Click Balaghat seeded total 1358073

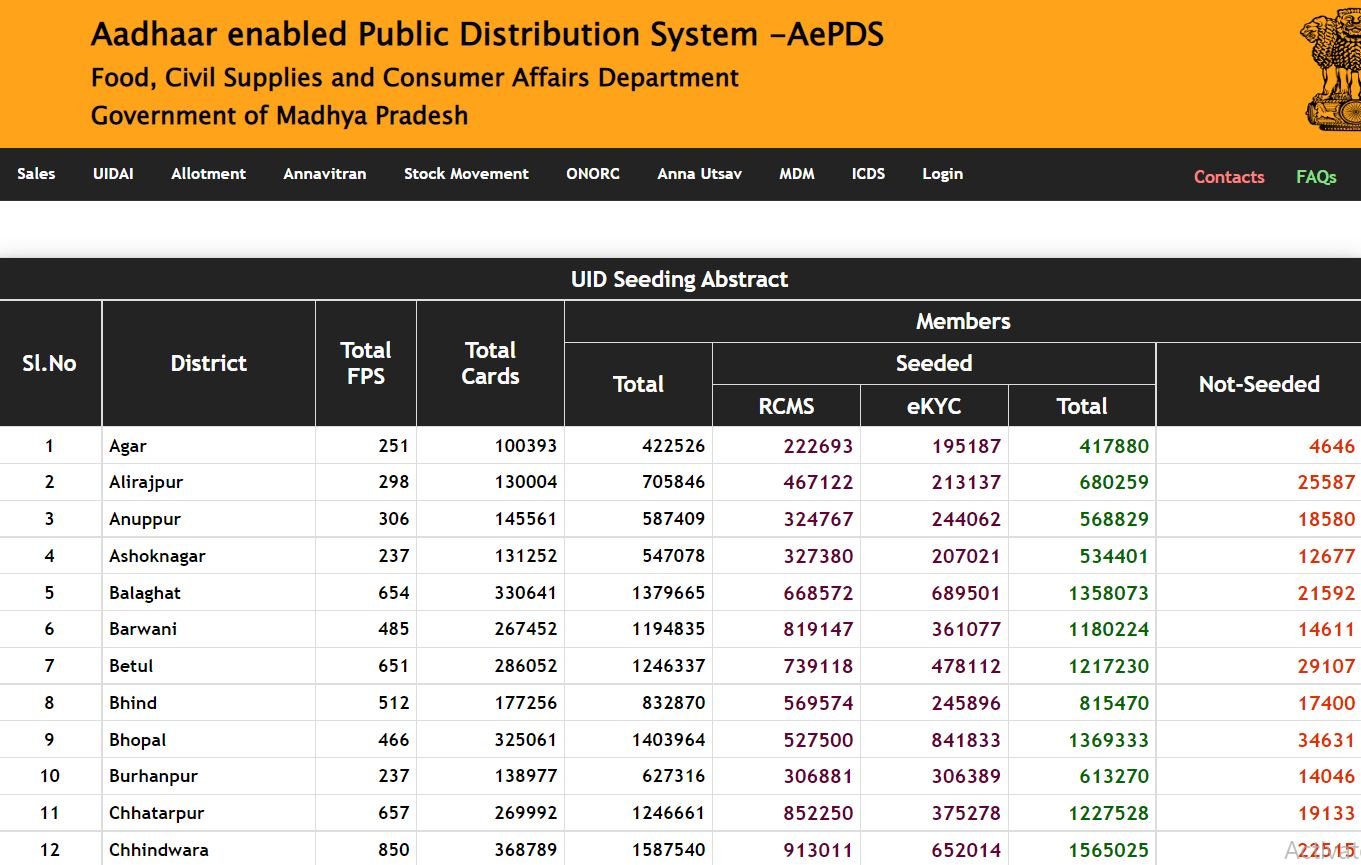coord(1108,593)
